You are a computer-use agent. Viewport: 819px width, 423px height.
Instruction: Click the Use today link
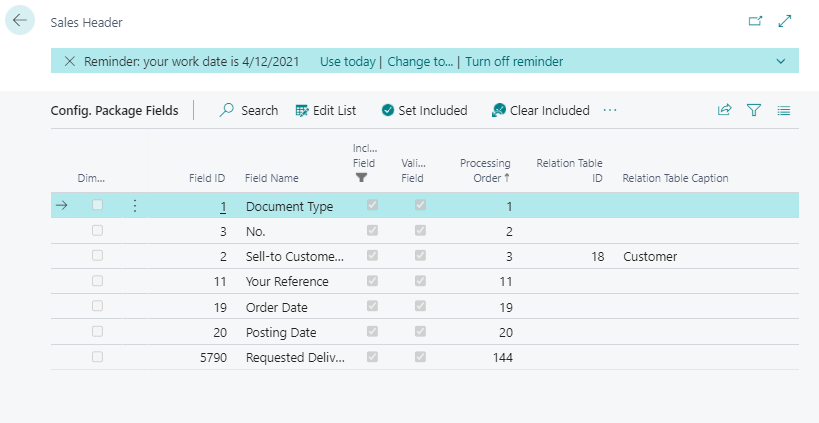click(347, 61)
